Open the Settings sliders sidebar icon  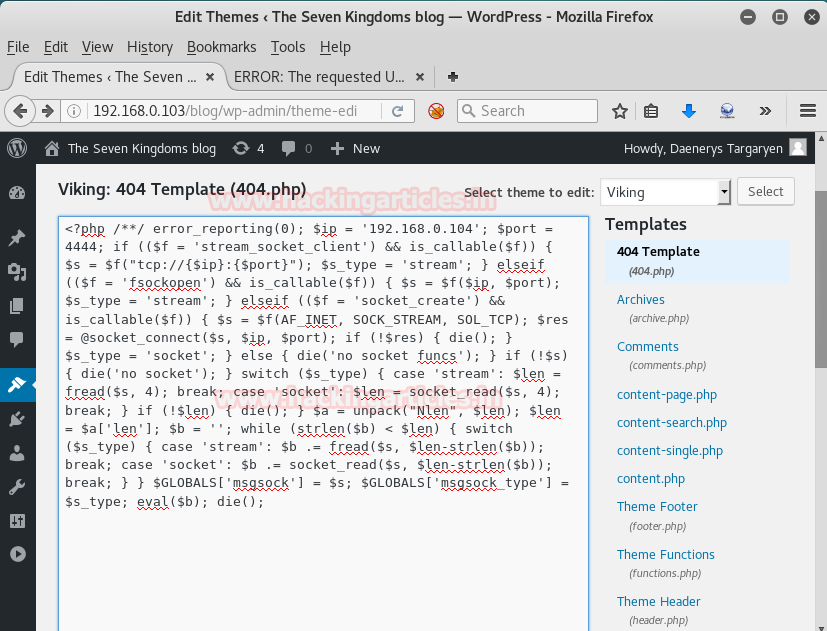point(17,521)
